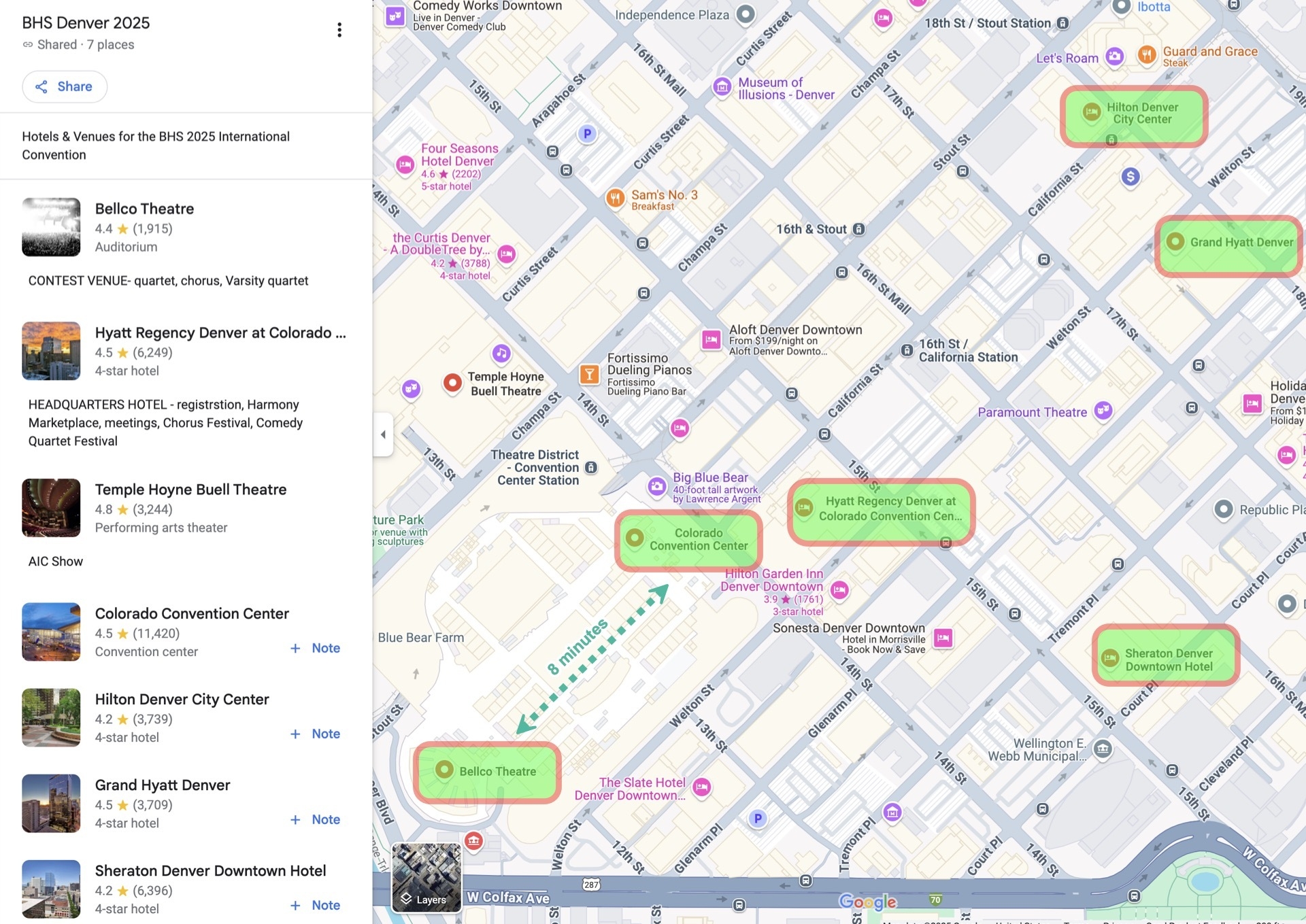This screenshot has width=1306, height=924.
Task: Select Temple Hoyne Buell Theatre list title
Action: pyautogui.click(x=190, y=490)
